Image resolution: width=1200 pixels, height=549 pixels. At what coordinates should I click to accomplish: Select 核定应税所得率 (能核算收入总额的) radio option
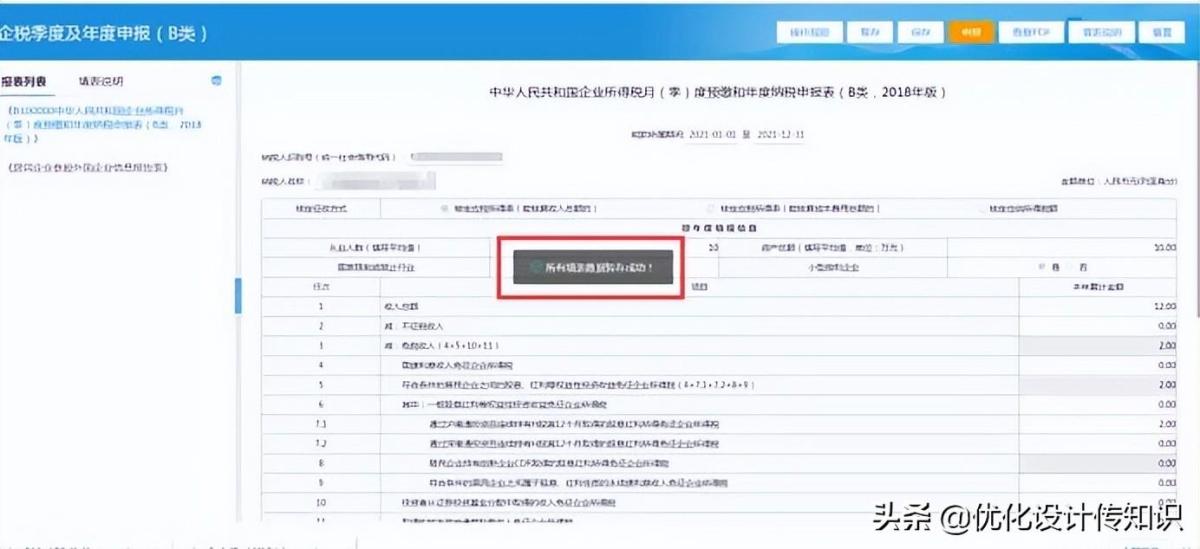tap(445, 209)
